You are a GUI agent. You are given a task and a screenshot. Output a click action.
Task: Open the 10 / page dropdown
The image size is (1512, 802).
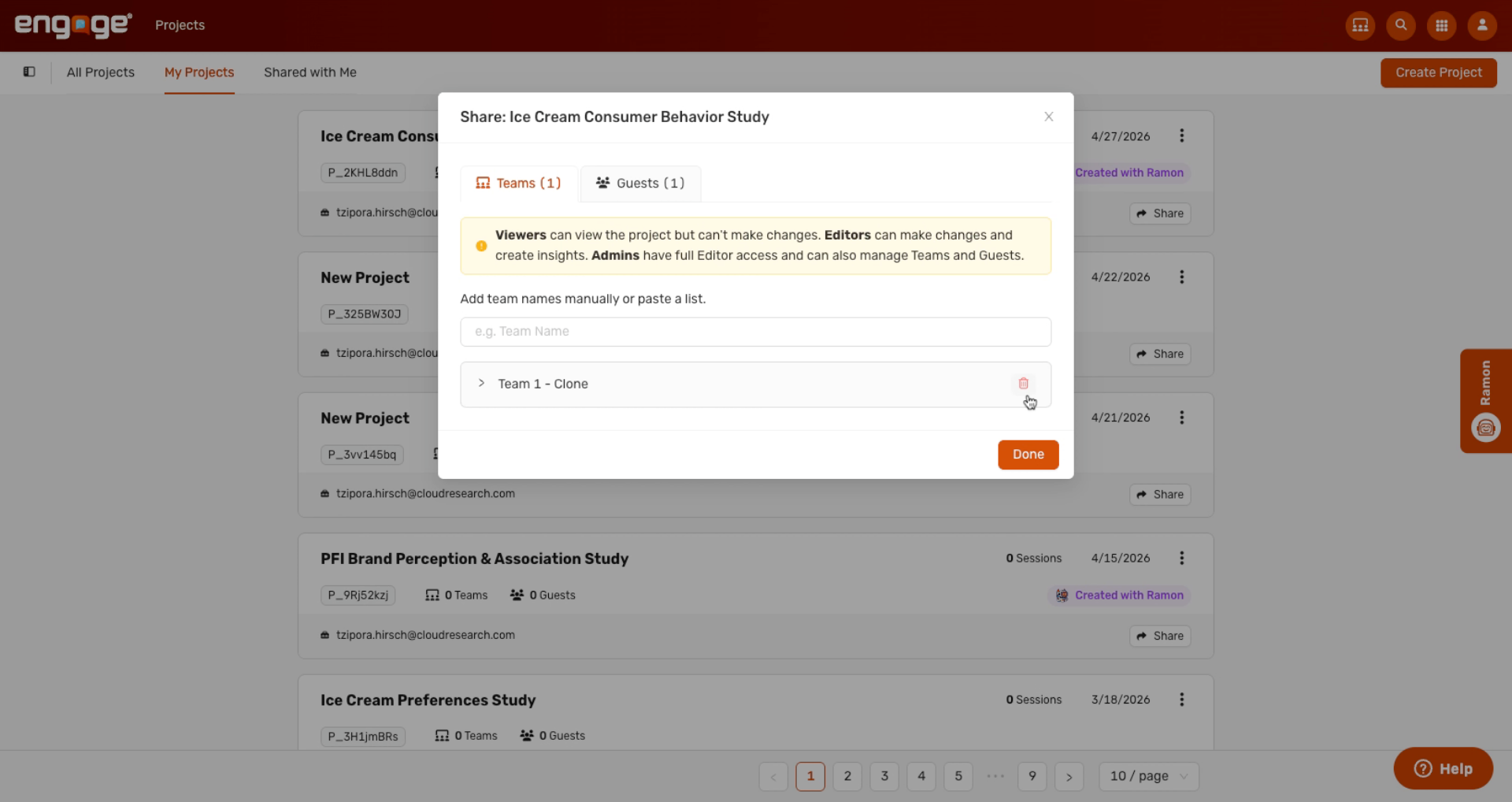(1148, 776)
